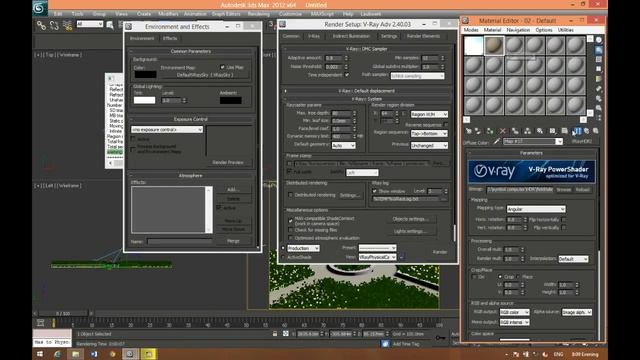Toggle sample Background checker icon

tap(599, 60)
